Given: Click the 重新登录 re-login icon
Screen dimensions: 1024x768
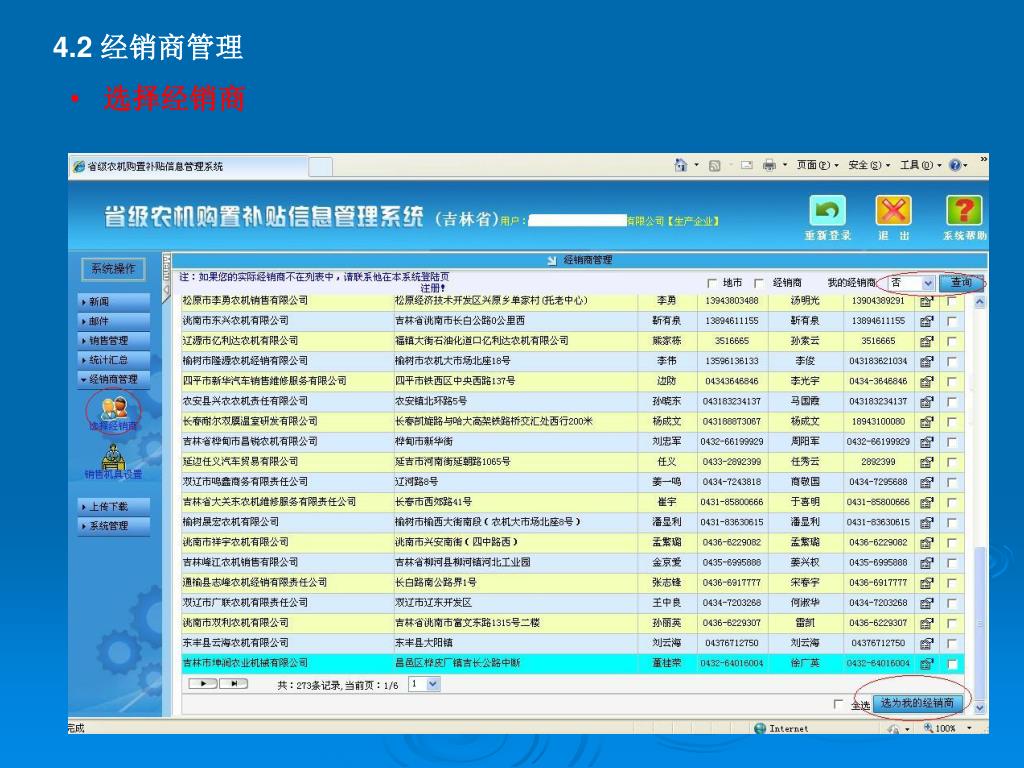Looking at the screenshot, I should tap(827, 211).
